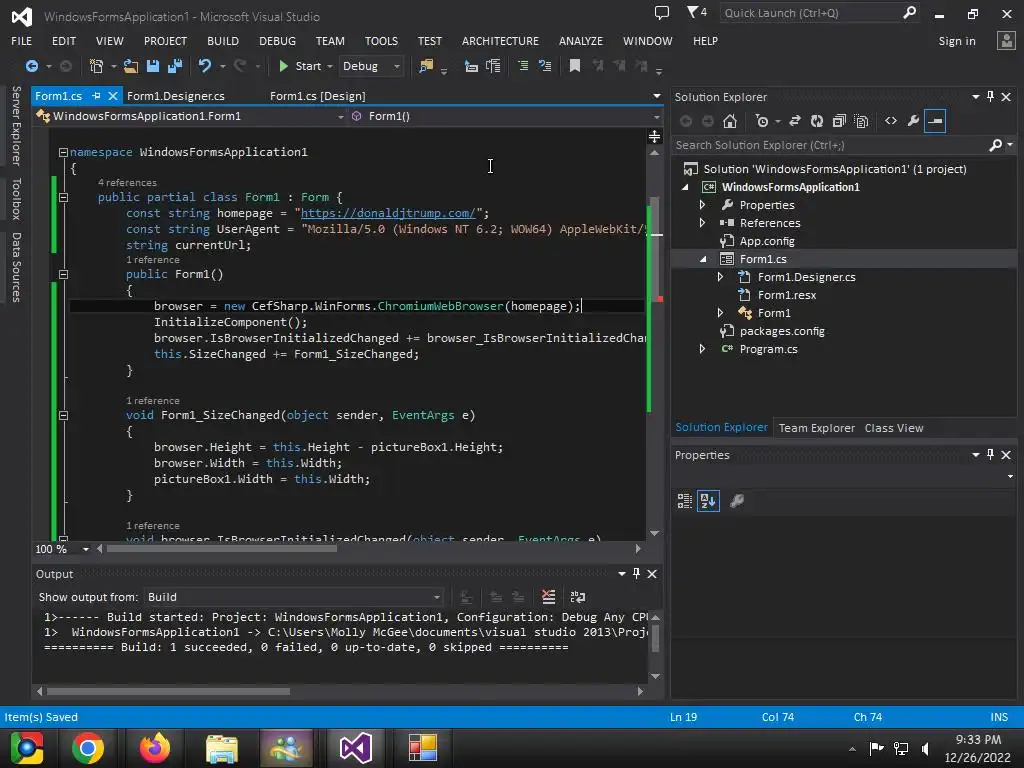Switch to the Team Explorer tab
The image size is (1024, 768).
816,428
